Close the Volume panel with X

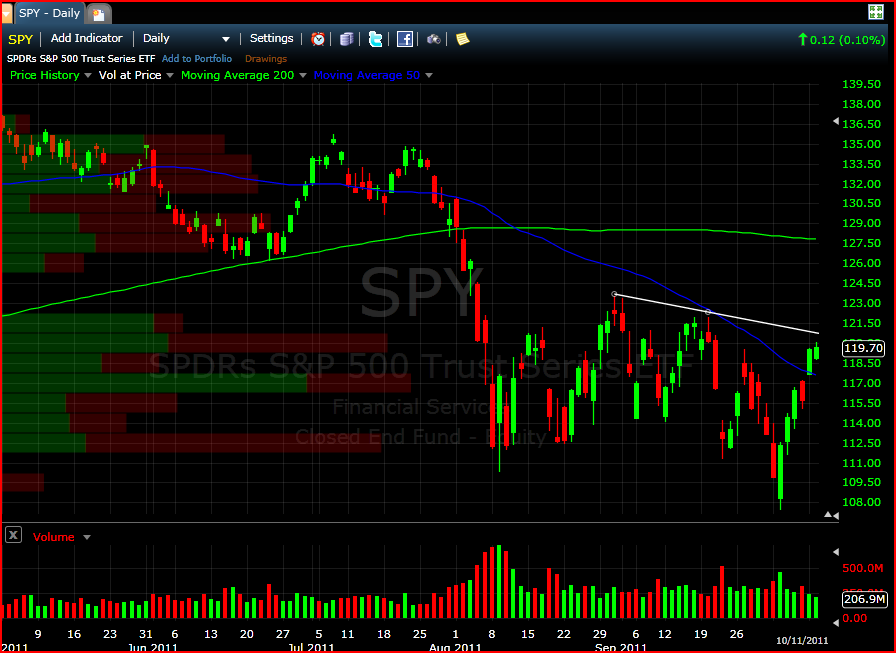[x=13, y=535]
